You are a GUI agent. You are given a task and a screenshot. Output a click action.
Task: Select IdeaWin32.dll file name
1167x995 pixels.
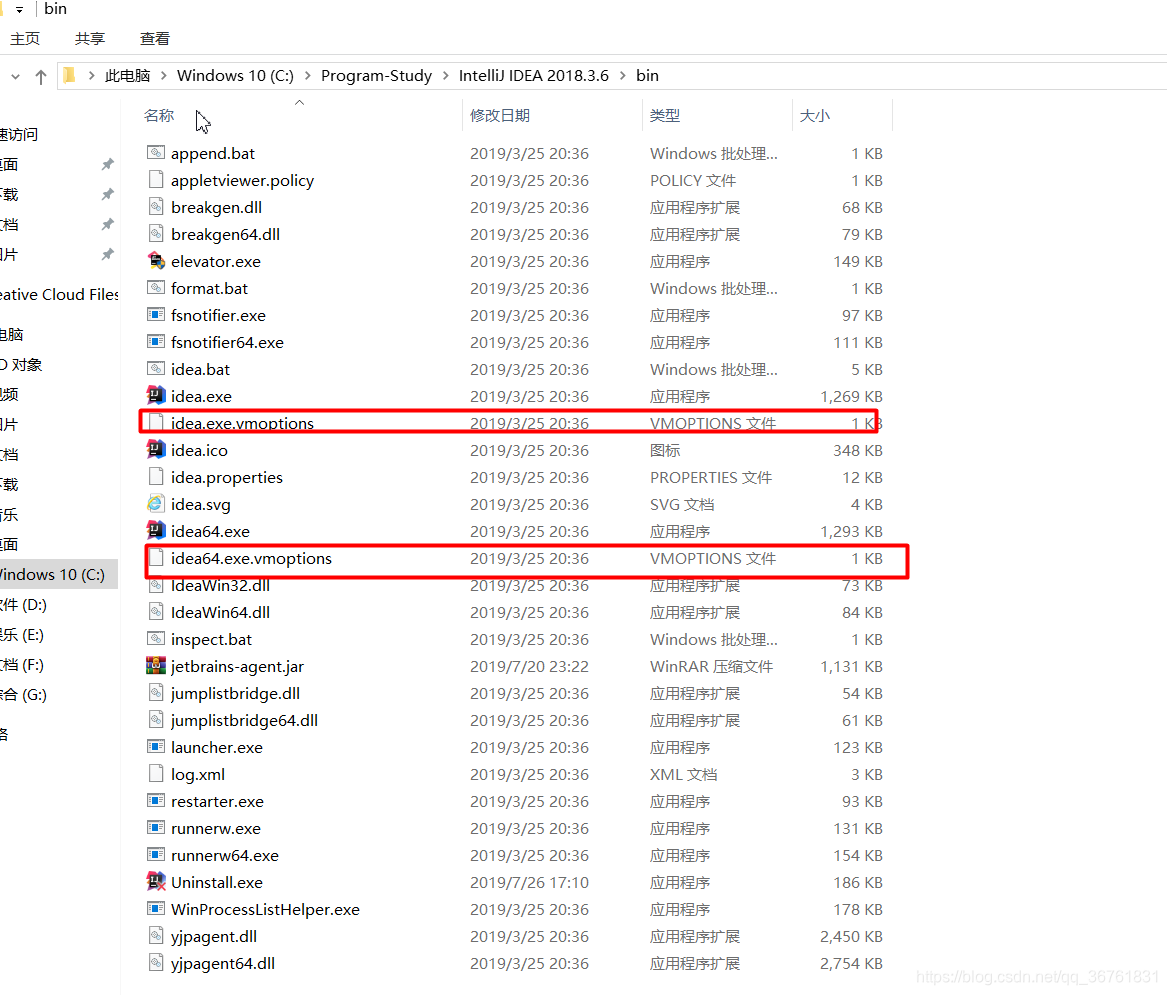pyautogui.click(x=220, y=586)
